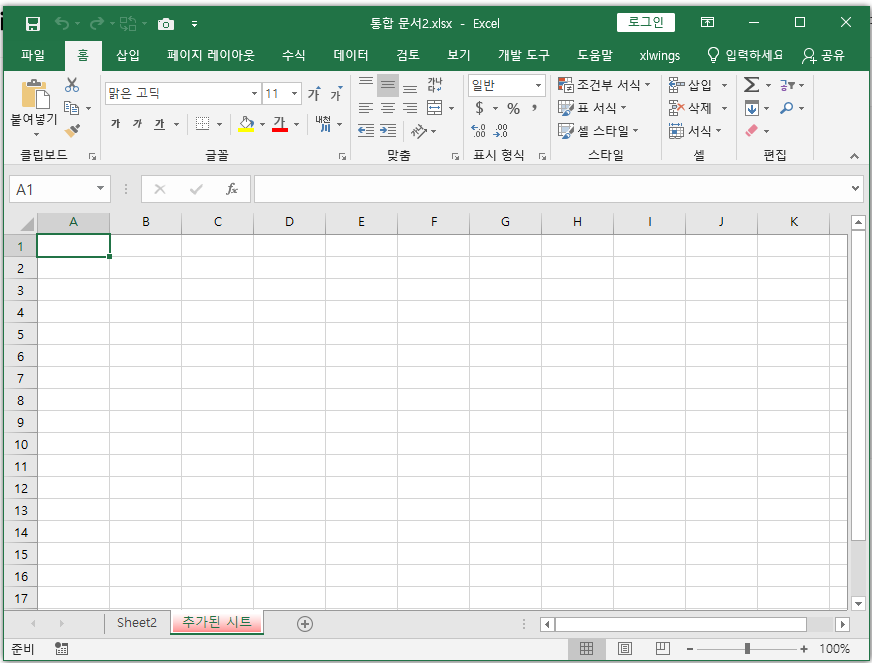
Task: Zoom out with the minus button
Action: 690,649
